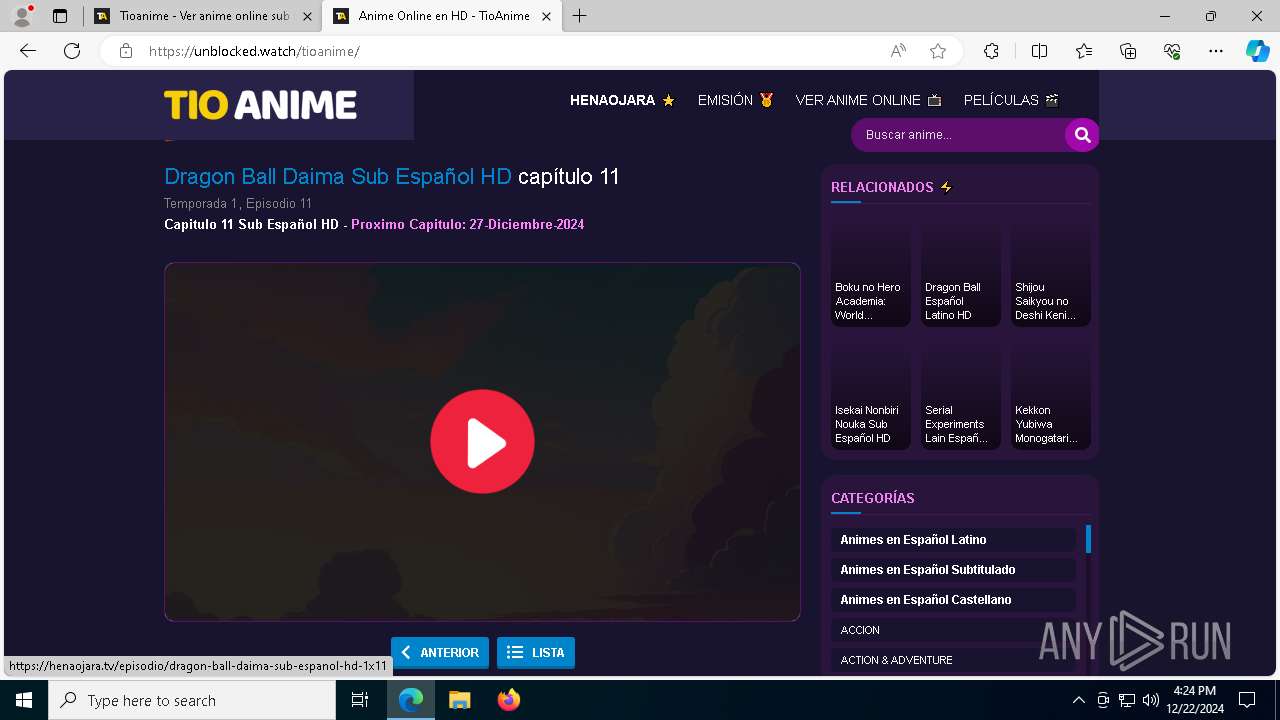Play the Dragon Ball Daima video
The height and width of the screenshot is (720, 1280).
(x=482, y=442)
